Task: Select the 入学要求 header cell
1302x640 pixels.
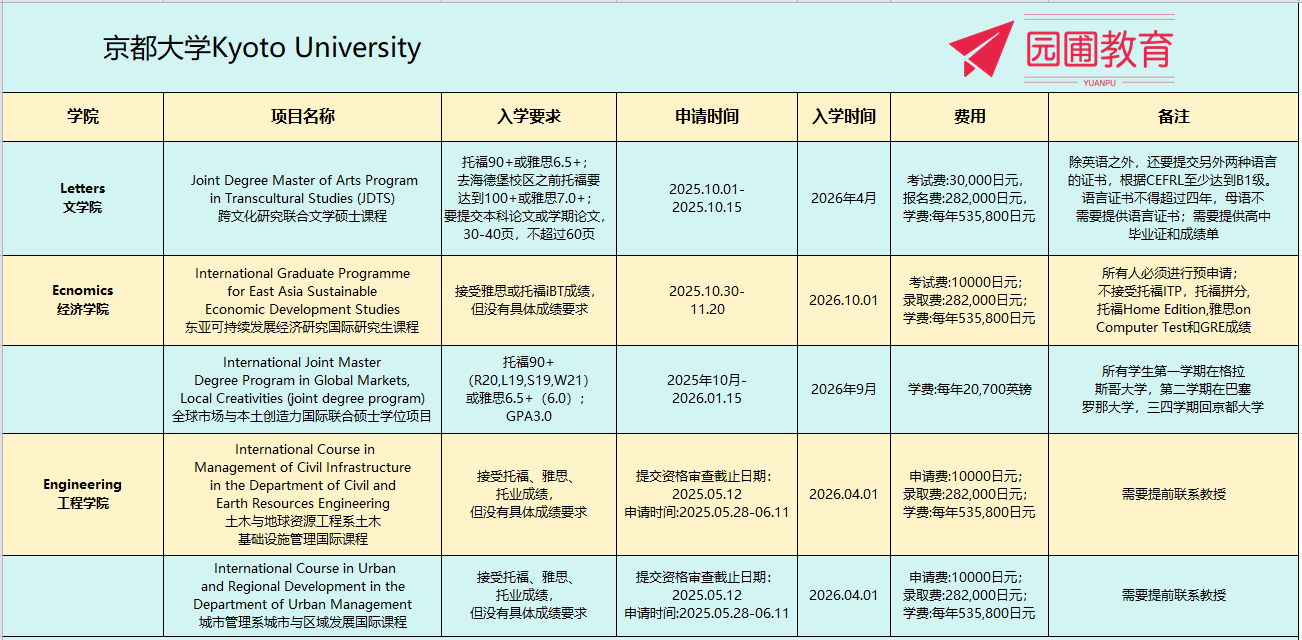Action: [528, 117]
